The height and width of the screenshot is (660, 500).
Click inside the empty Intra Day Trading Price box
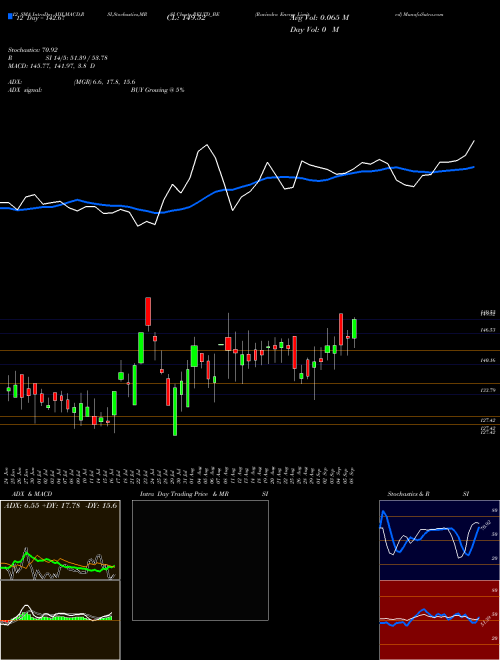[x=200, y=560]
